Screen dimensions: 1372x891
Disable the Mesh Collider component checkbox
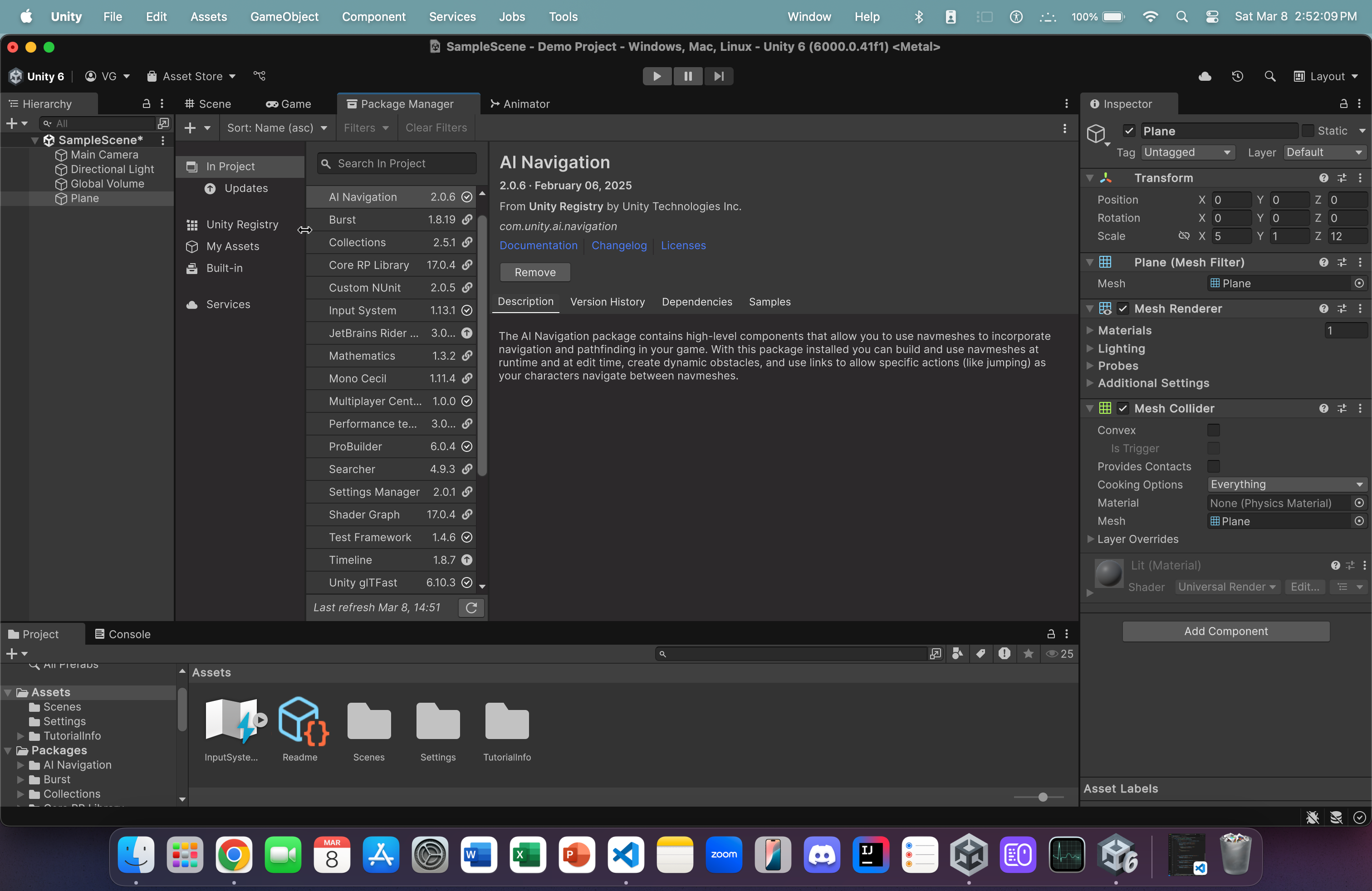(1122, 409)
